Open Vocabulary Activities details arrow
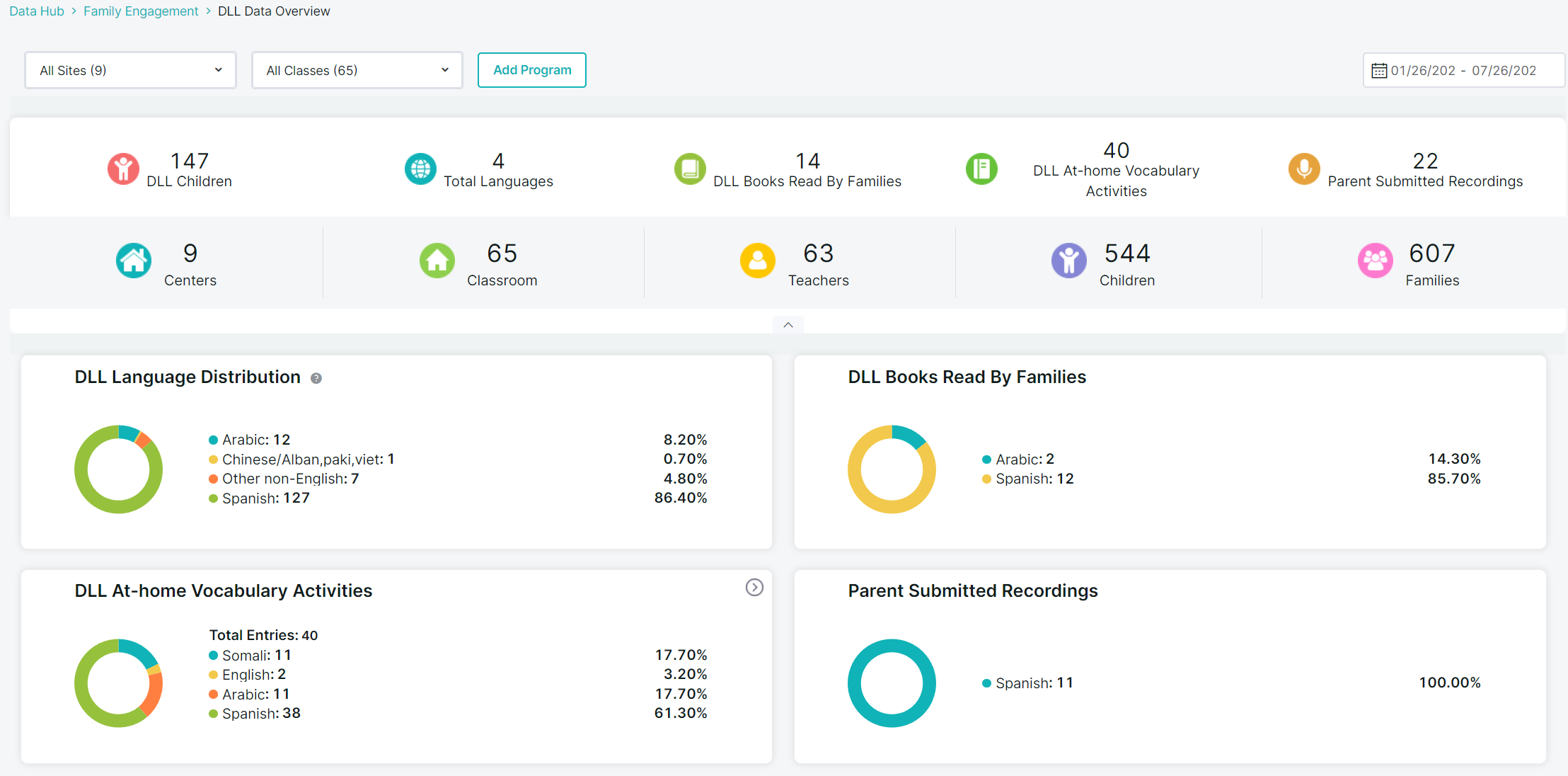Viewport: 1568px width, 776px height. (754, 588)
